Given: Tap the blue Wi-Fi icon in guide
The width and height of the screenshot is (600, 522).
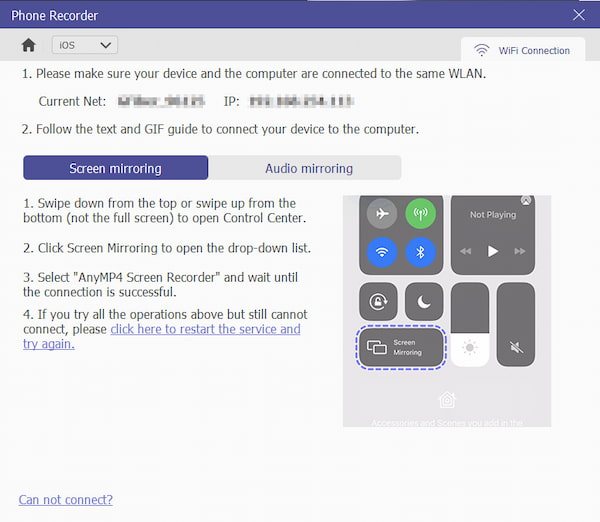Looking at the screenshot, I should point(382,252).
